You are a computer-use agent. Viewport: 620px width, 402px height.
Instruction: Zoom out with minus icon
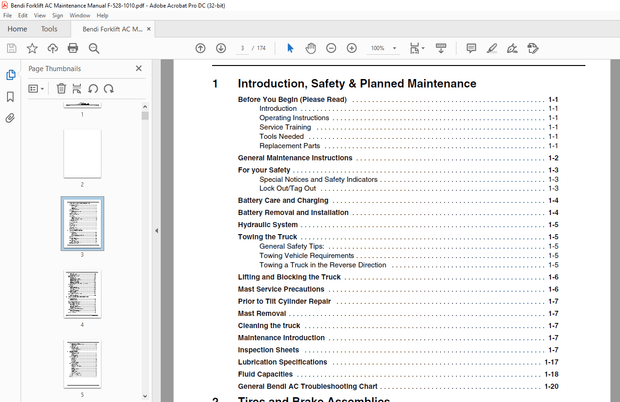(331, 48)
